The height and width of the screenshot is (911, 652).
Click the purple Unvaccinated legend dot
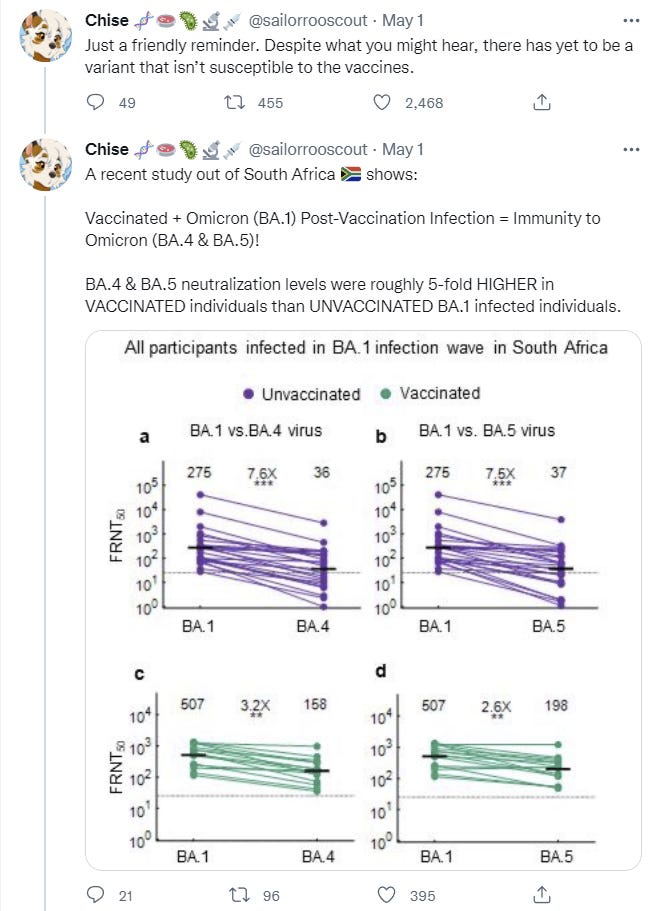coord(247,394)
